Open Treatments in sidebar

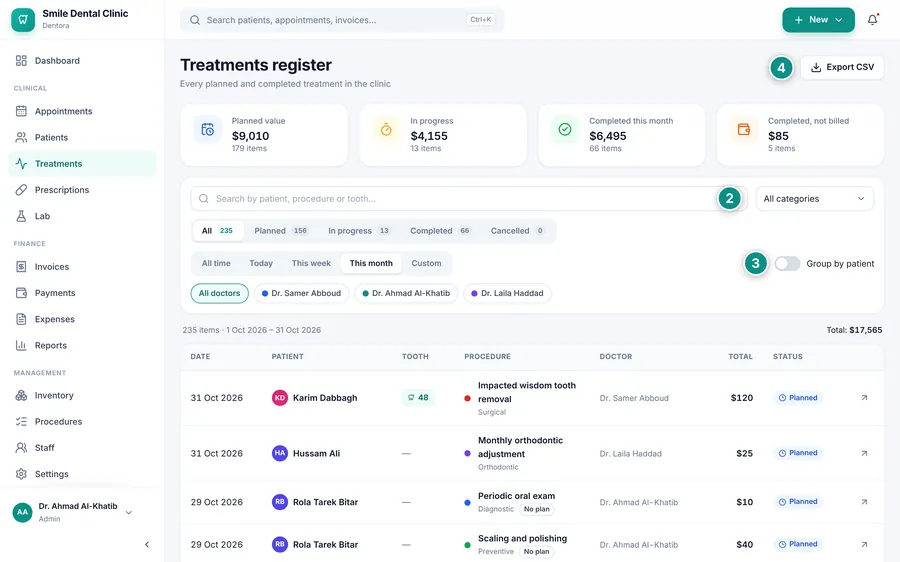pos(82,164)
